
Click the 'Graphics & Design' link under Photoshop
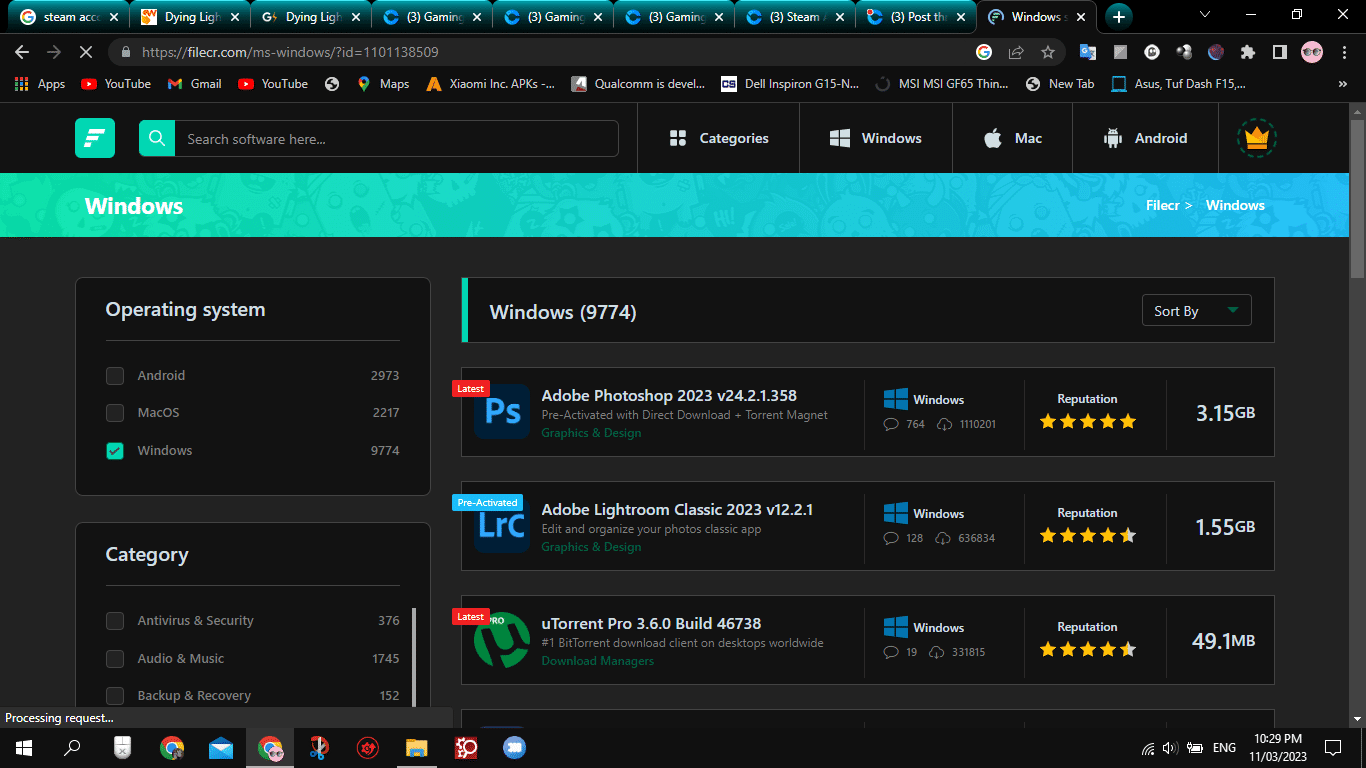[x=591, y=433]
